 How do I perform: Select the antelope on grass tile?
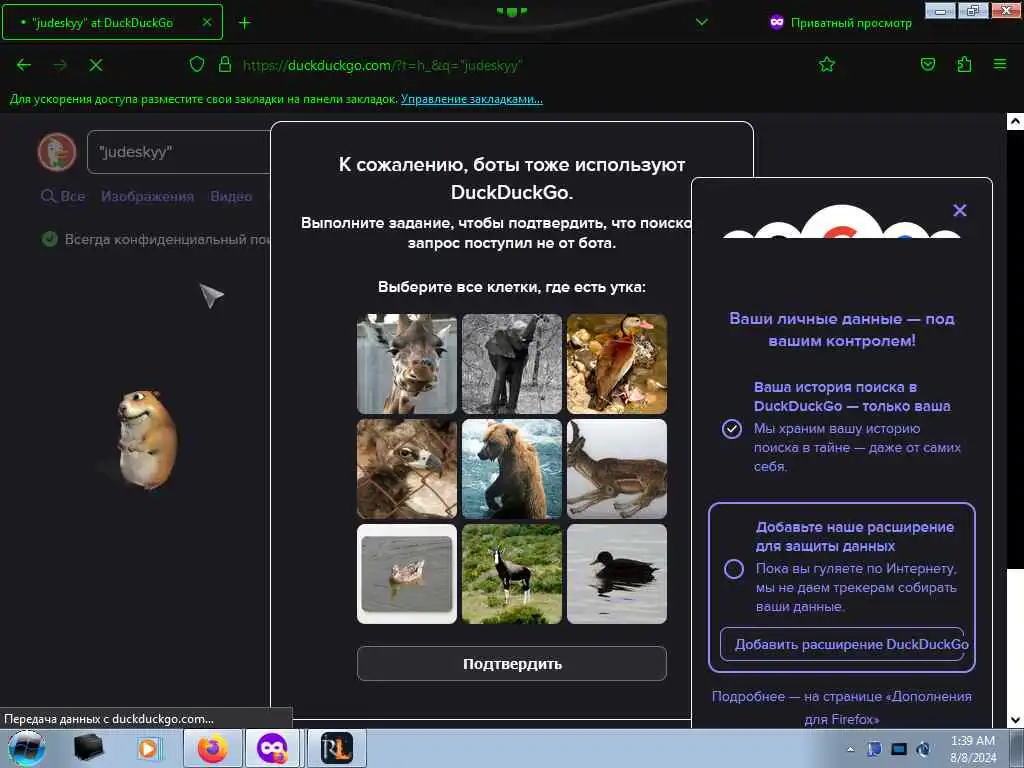[512, 574]
